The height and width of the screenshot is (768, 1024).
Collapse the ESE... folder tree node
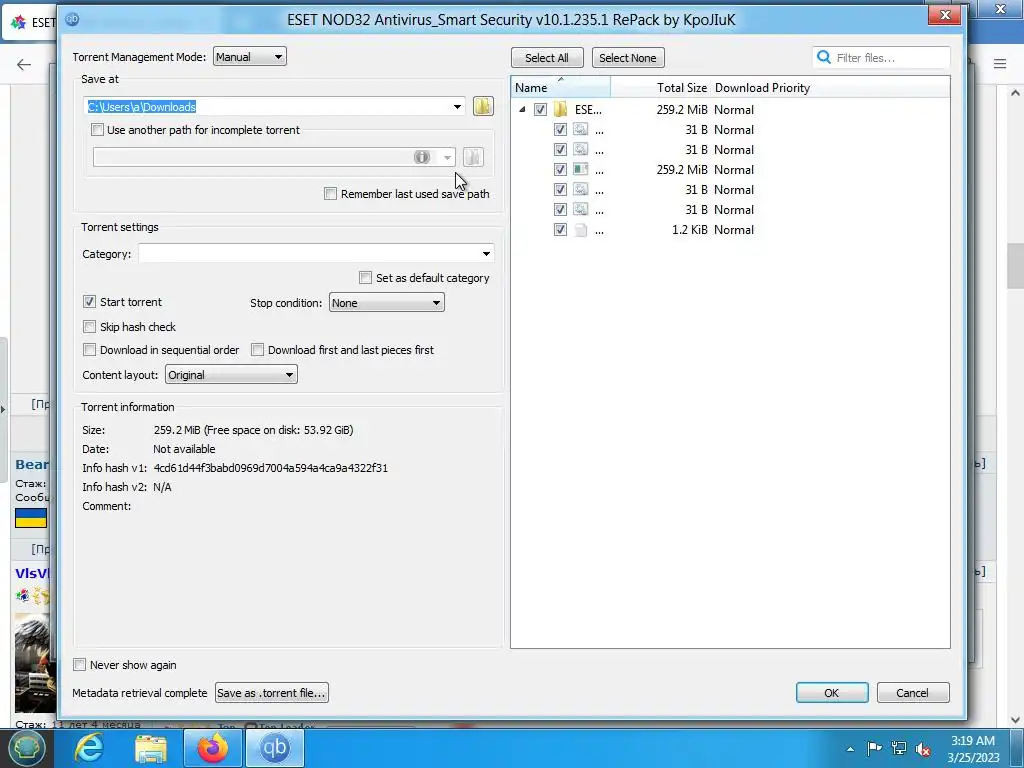tap(522, 110)
